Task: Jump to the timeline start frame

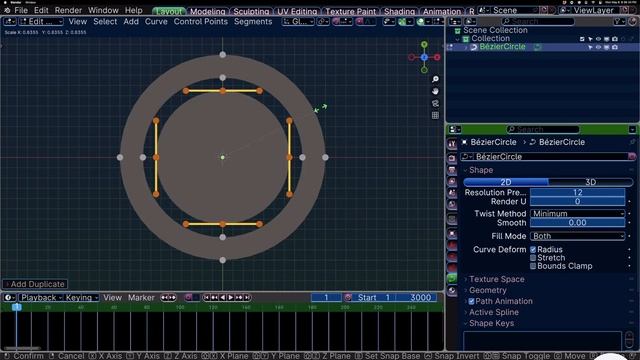Action: [207, 298]
